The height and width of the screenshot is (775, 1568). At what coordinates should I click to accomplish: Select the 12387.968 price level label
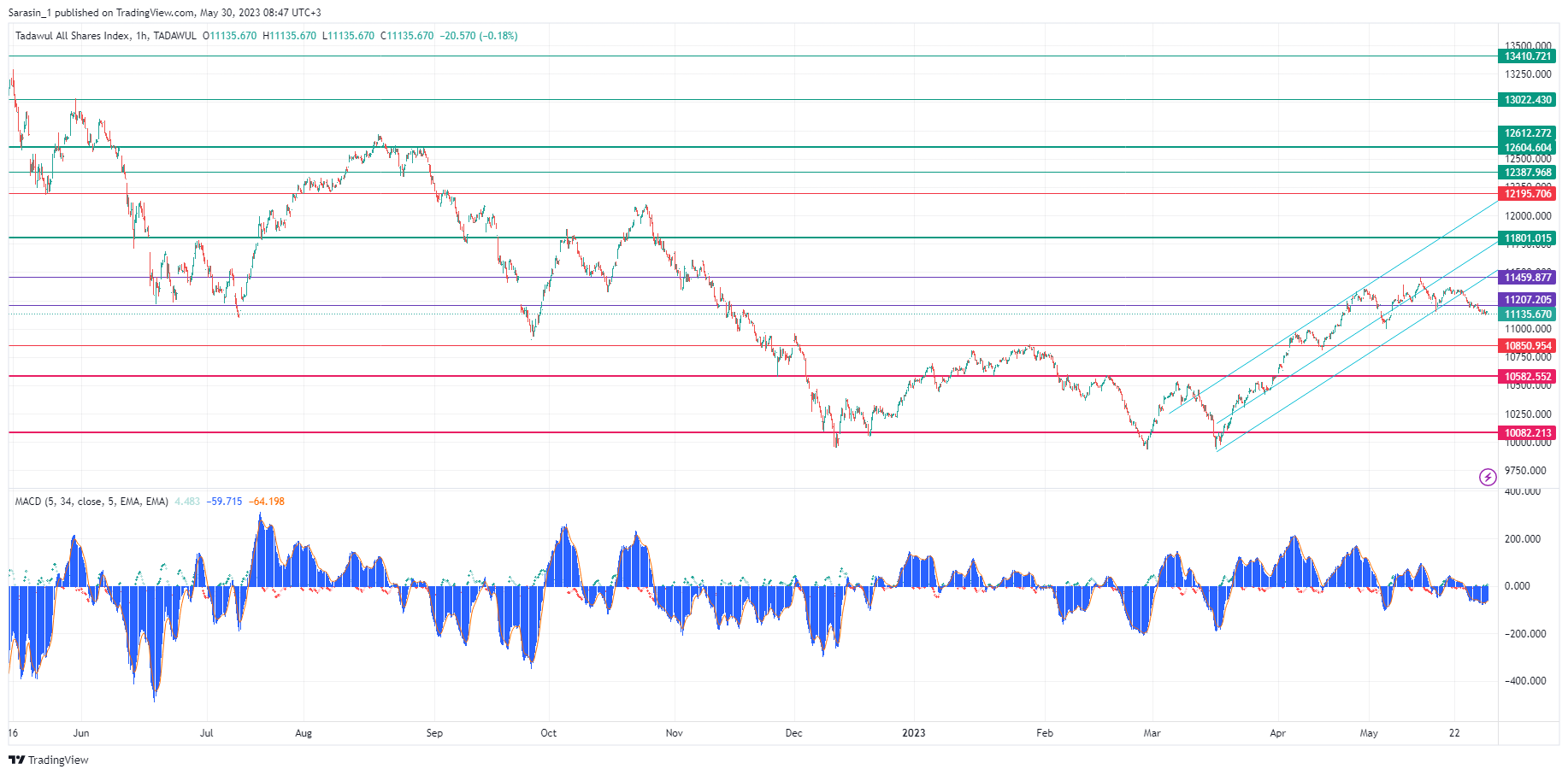pos(1528,173)
